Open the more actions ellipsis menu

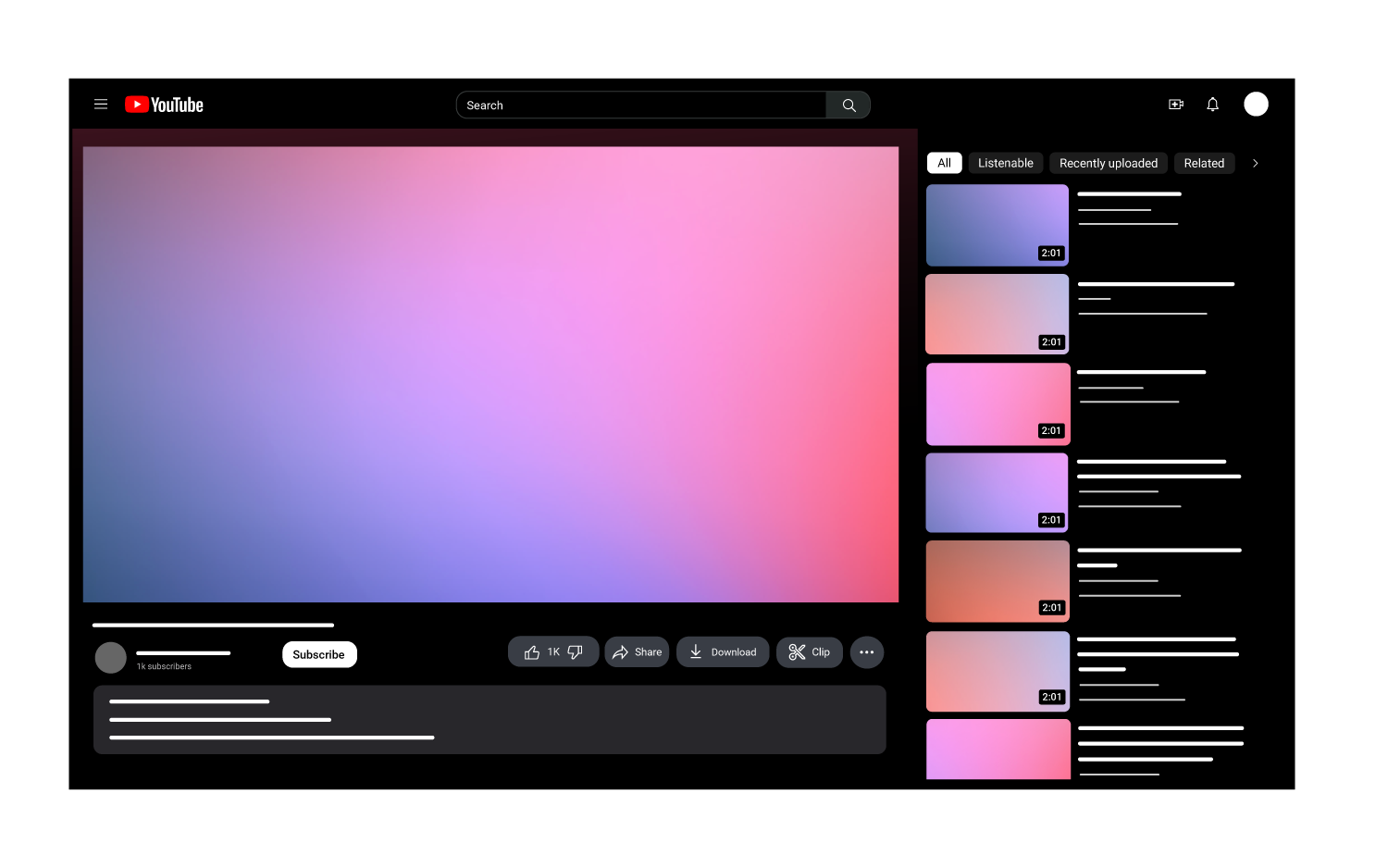867,652
